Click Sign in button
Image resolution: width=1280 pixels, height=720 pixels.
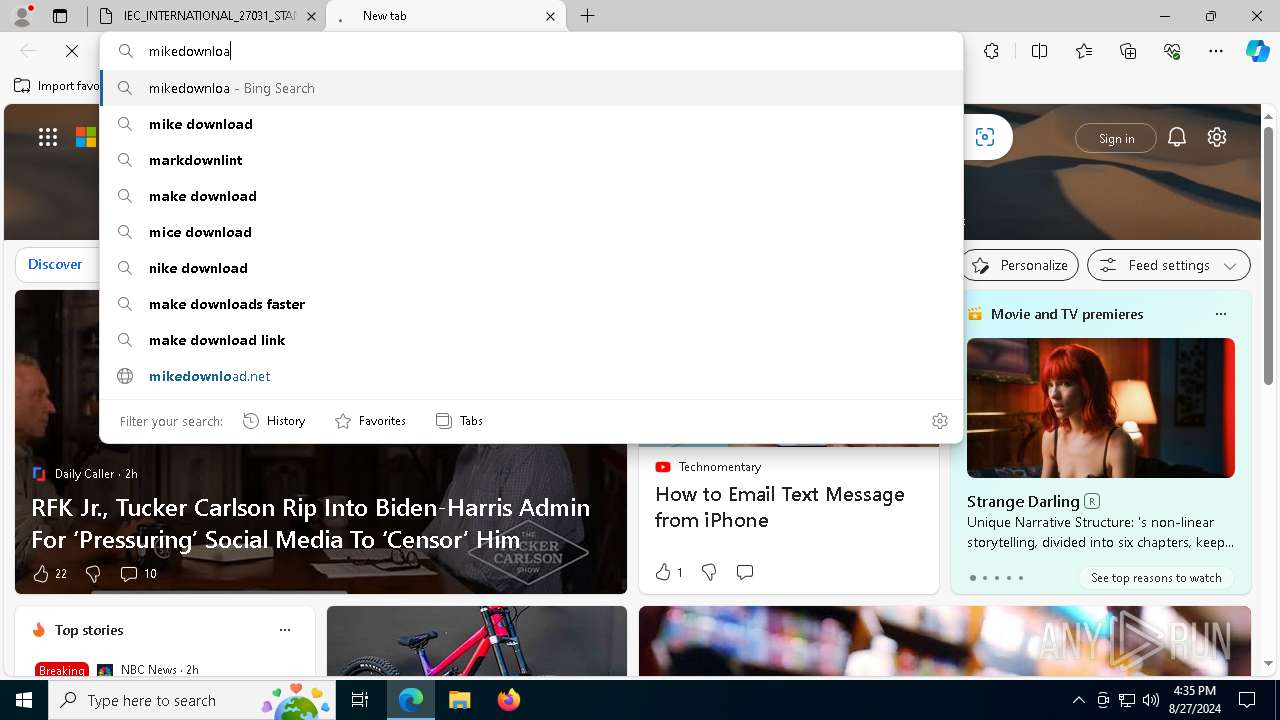[x=1116, y=138]
